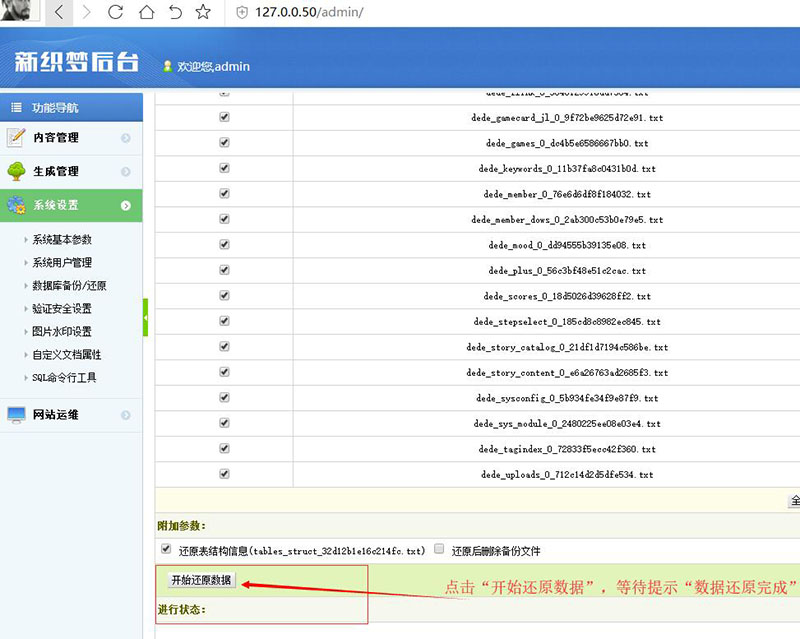
Task: Uncheck the 还原表结构信息 checkbox
Action: [165, 547]
